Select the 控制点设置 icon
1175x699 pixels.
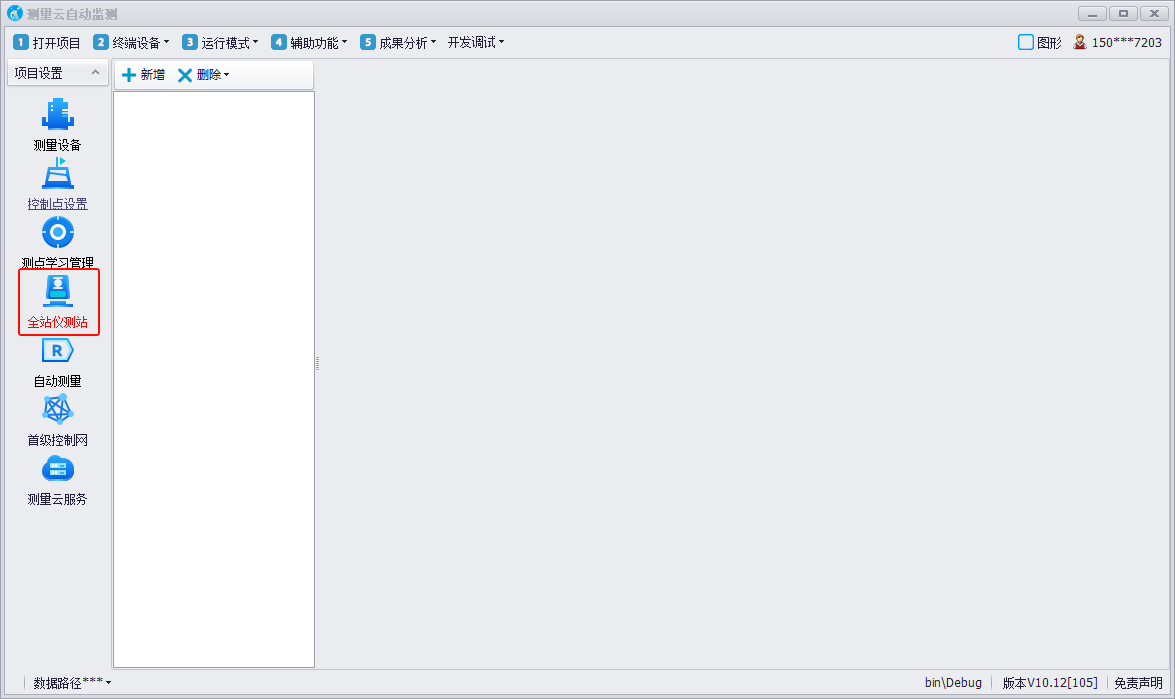57,175
